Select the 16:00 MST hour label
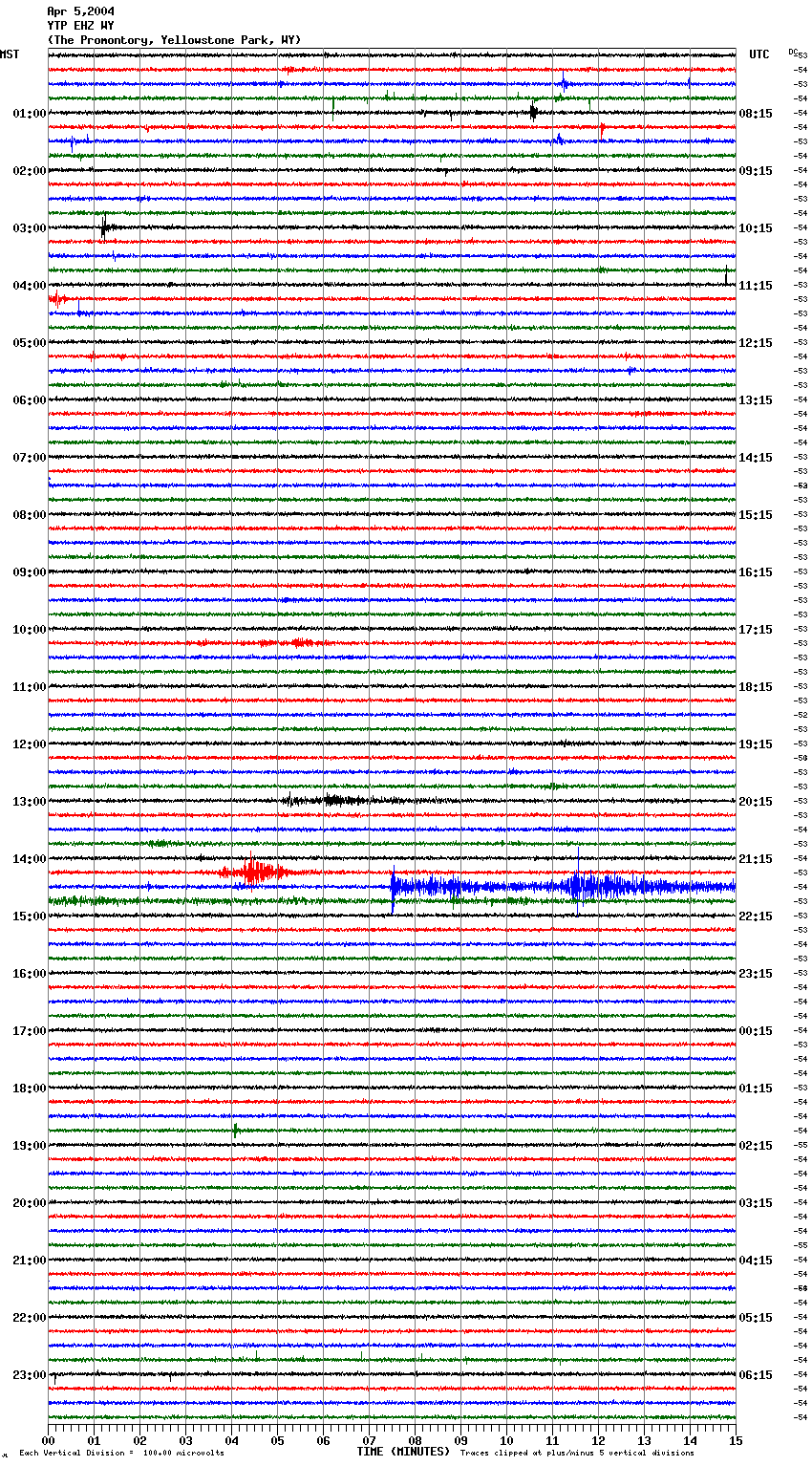812x1466 pixels. point(30,974)
